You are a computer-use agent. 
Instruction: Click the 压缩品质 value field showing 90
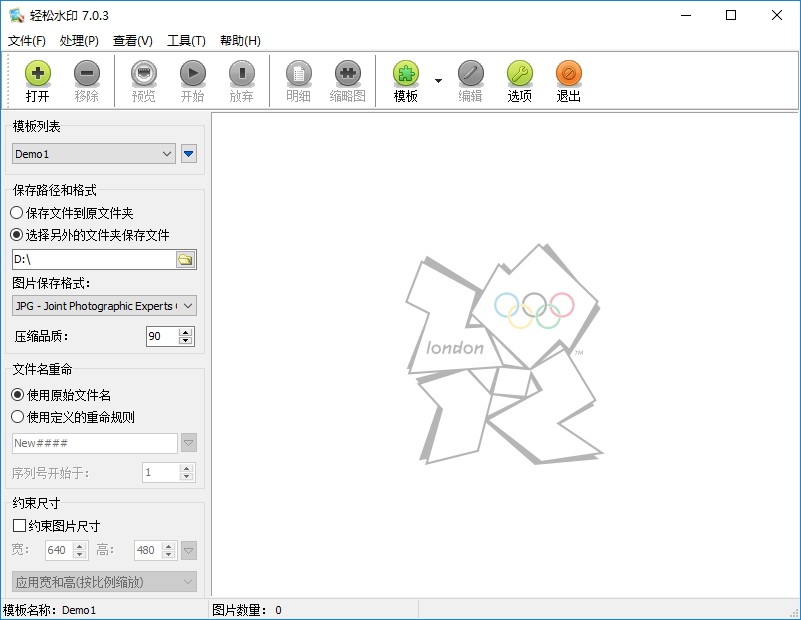coord(162,336)
